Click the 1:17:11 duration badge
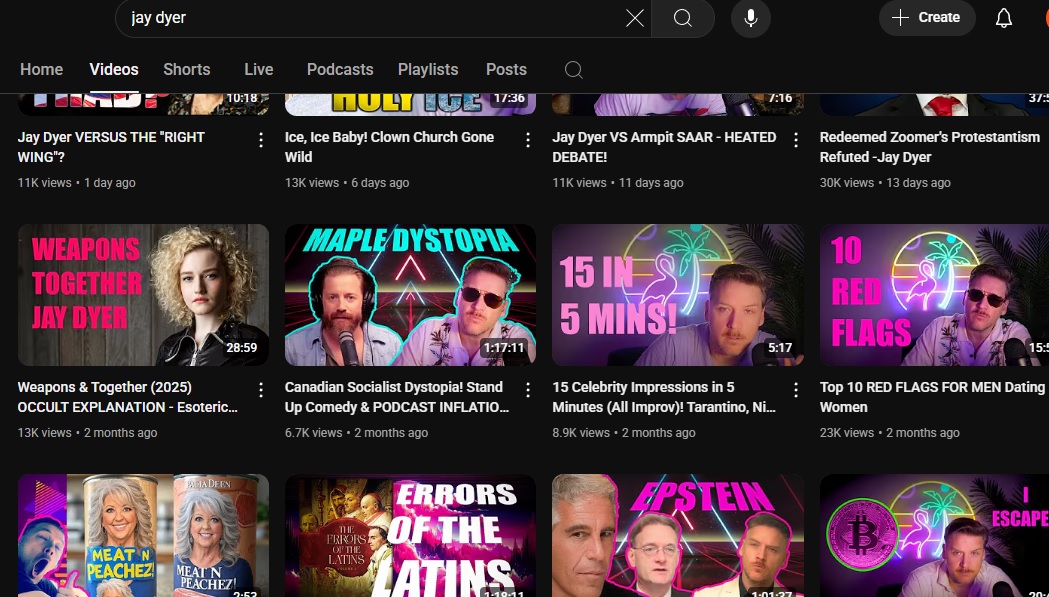The width and height of the screenshot is (1049, 597). coord(504,348)
